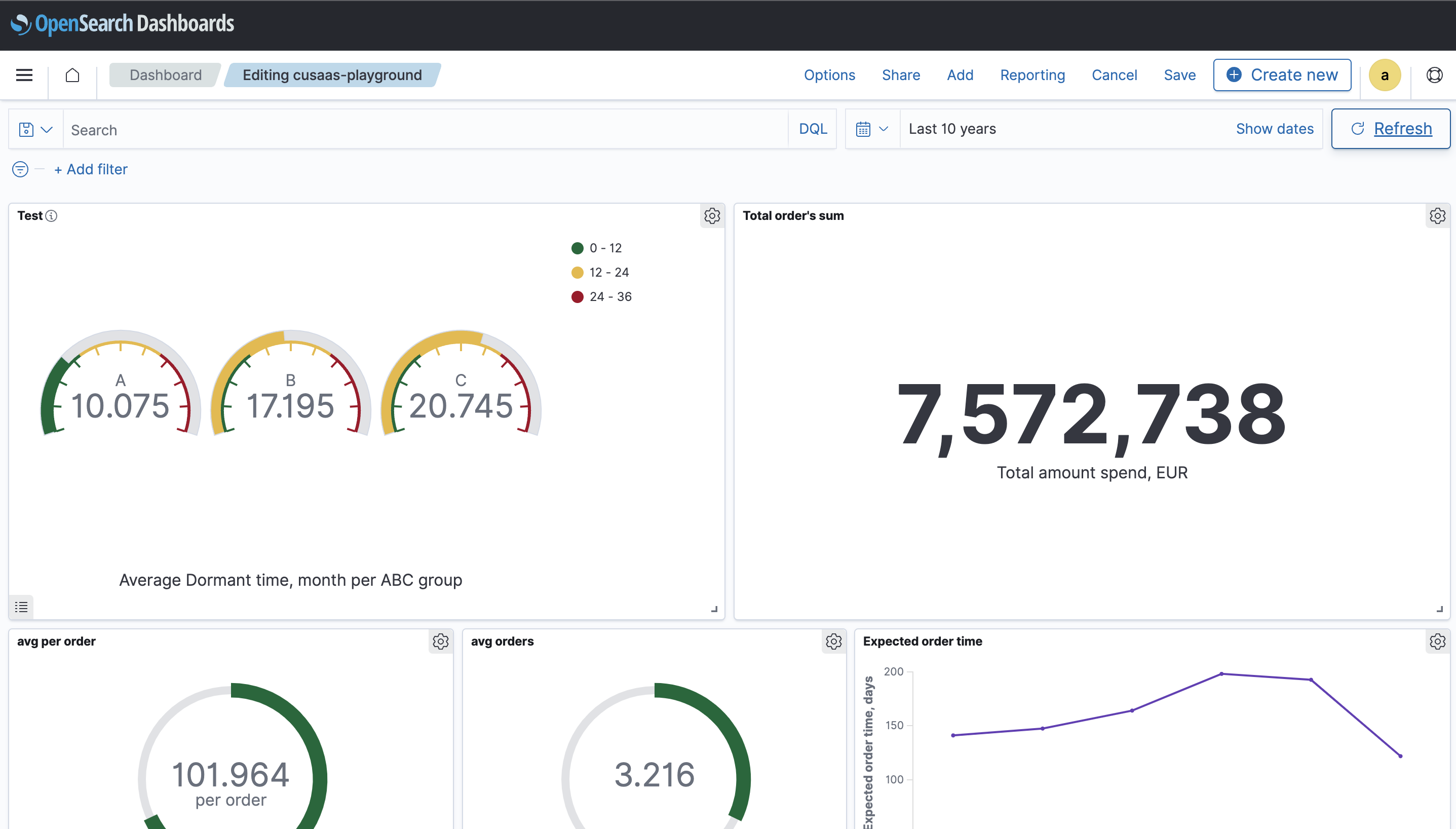The image size is (1456, 829).
Task: Click Show dates link
Action: coord(1275,129)
